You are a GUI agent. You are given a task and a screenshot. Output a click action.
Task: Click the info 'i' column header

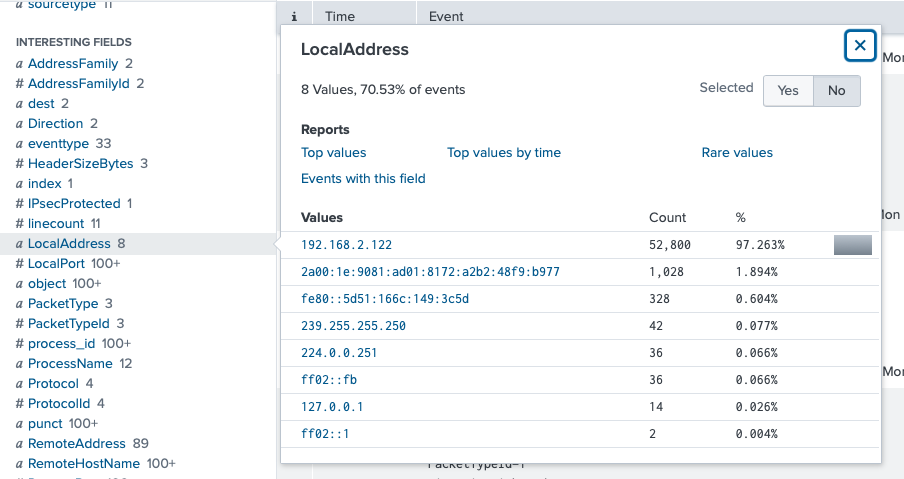click(294, 17)
